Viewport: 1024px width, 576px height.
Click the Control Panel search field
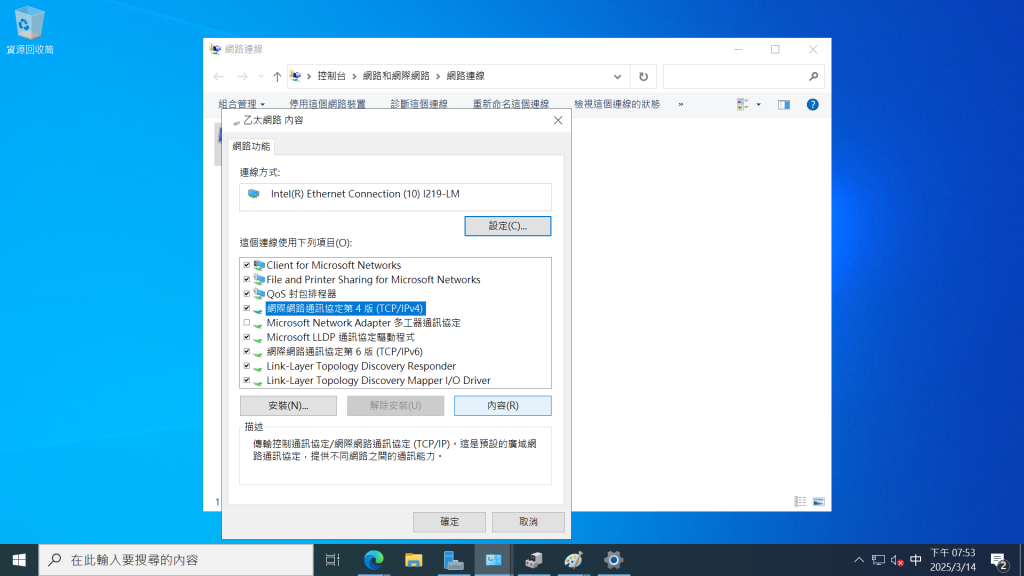tap(742, 76)
